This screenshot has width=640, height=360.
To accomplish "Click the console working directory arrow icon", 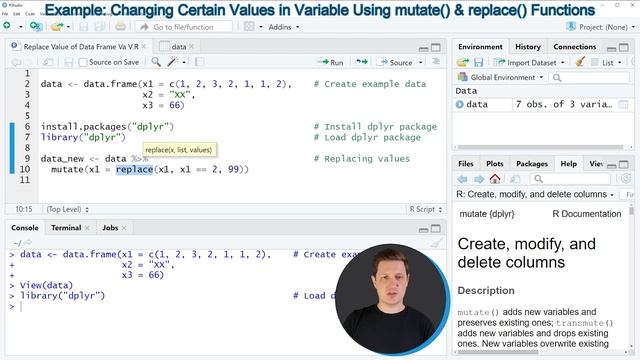I will (29, 243).
